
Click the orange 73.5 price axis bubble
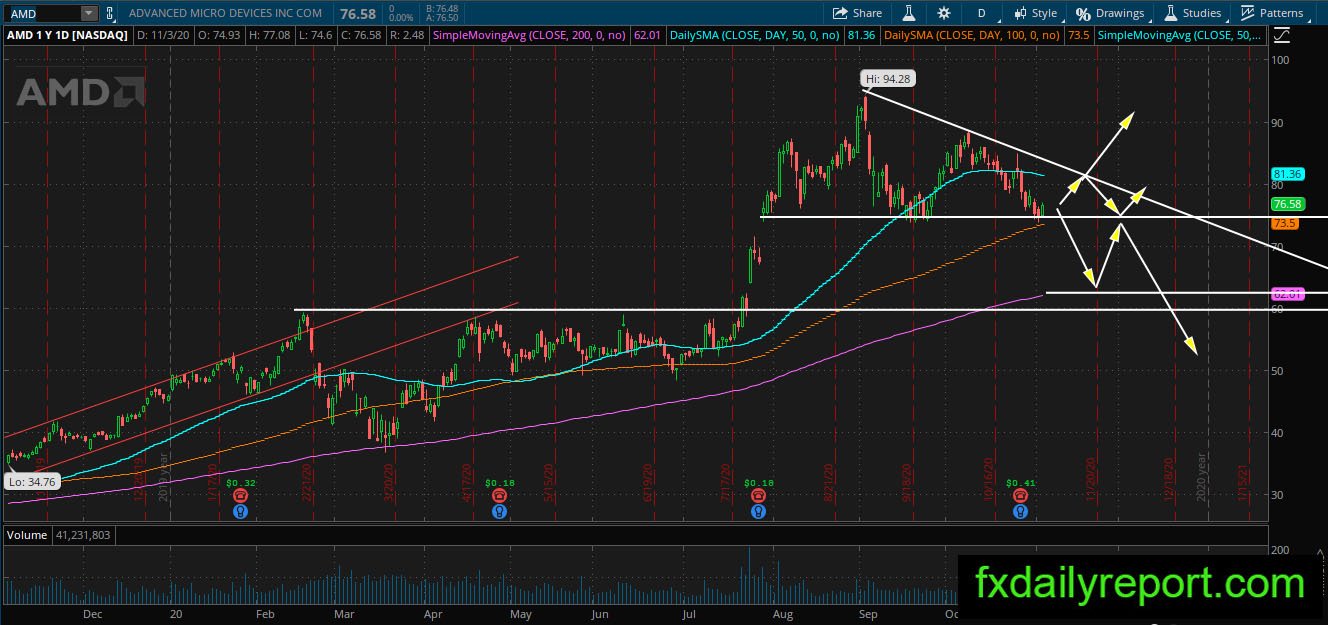pos(1284,224)
